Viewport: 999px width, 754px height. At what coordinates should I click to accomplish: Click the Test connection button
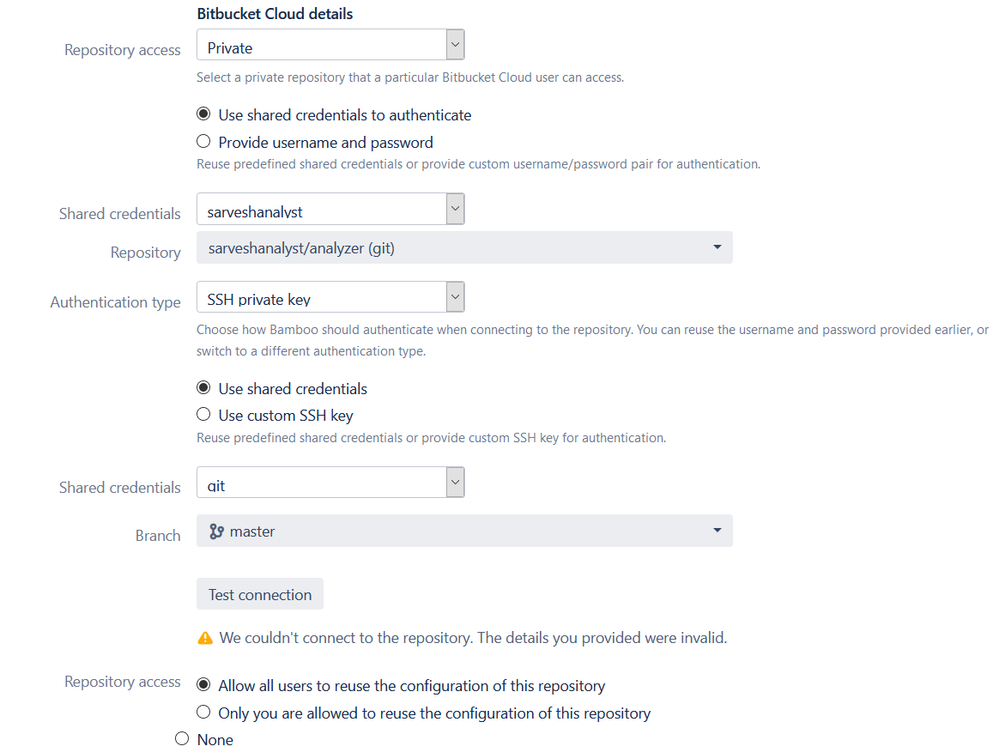(x=260, y=594)
